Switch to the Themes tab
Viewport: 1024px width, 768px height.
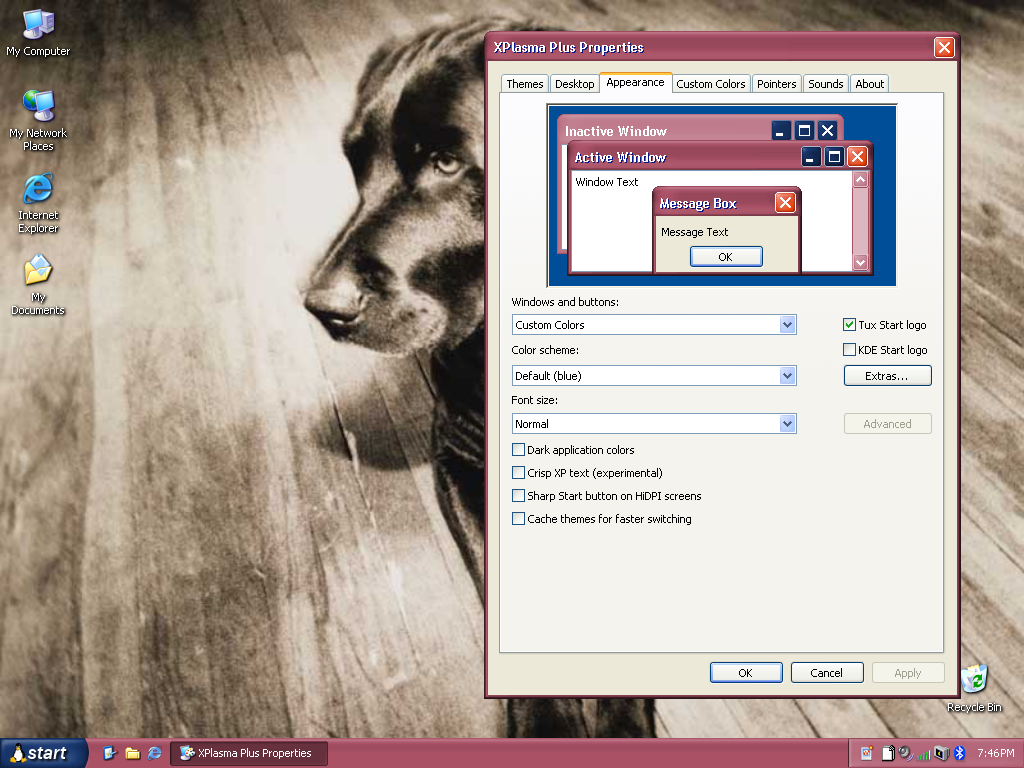point(524,84)
